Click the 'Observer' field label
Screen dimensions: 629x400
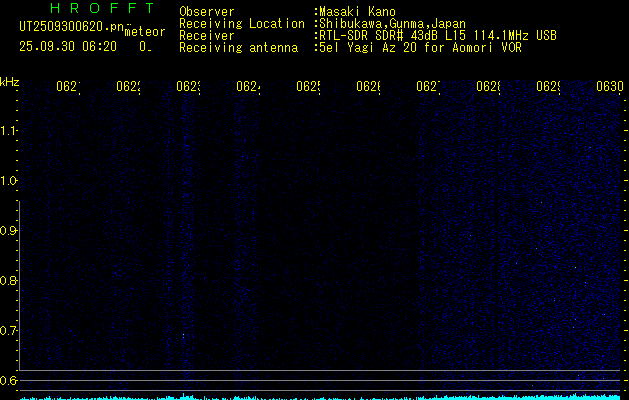tap(207, 12)
